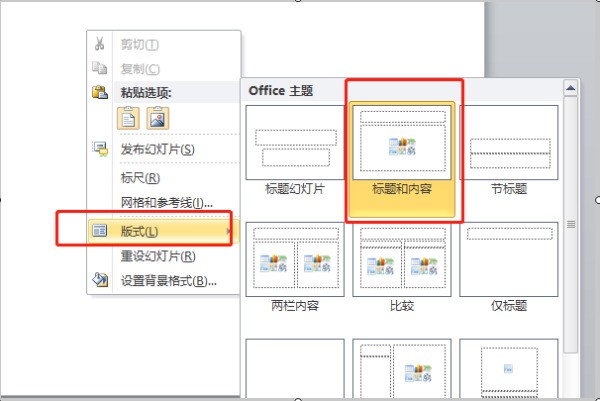The height and width of the screenshot is (401, 600).
Task: Open 网格和参考线(I)... dialog
Action: coord(164,202)
